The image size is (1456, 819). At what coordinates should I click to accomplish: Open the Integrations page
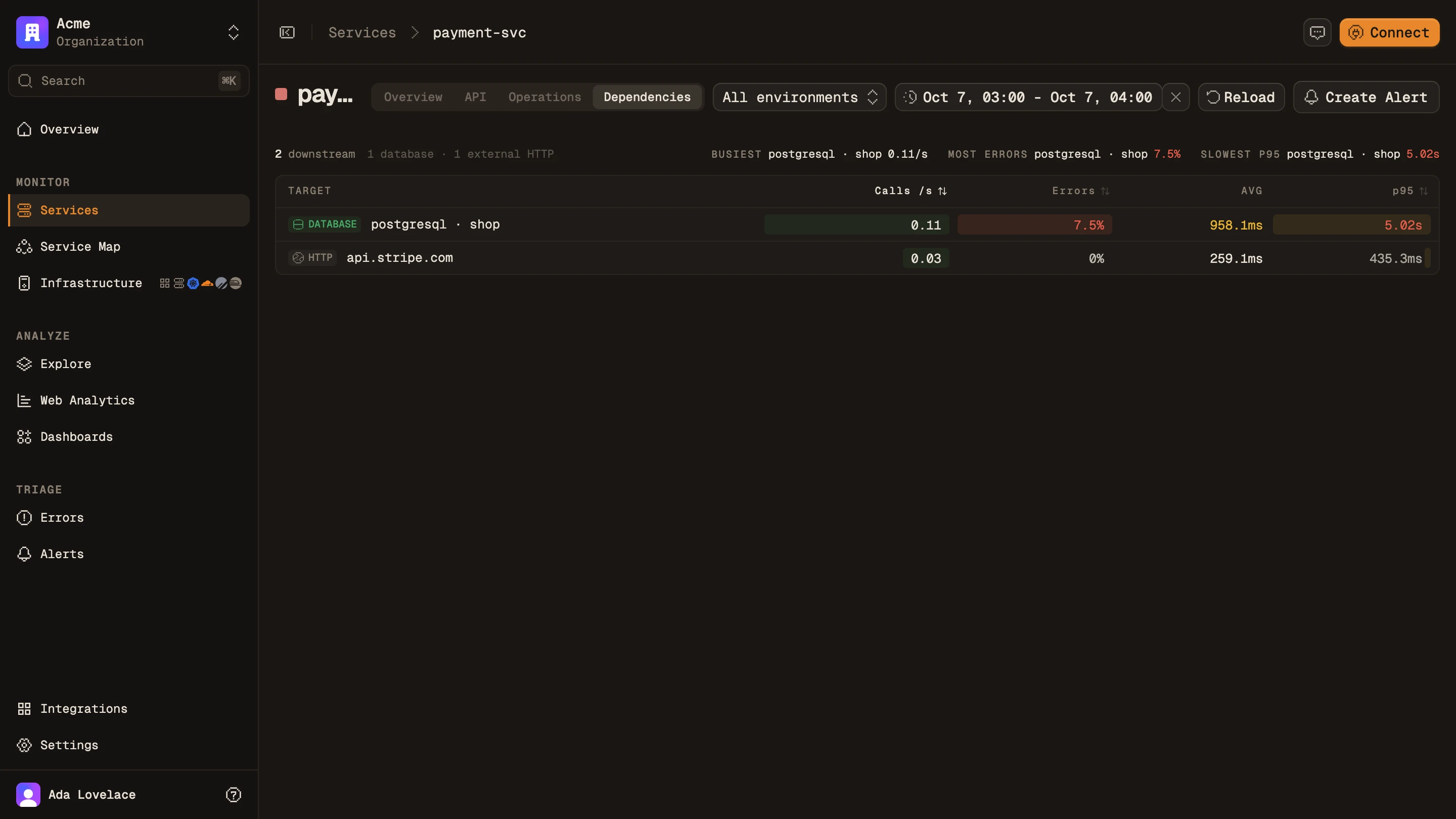tap(129, 709)
